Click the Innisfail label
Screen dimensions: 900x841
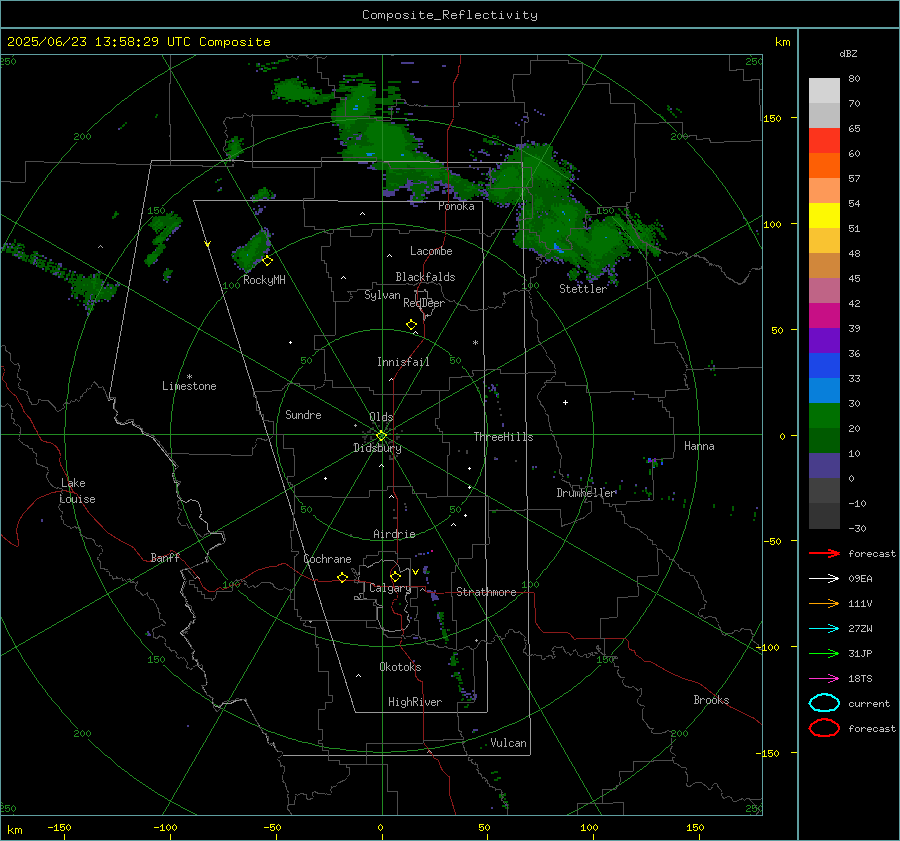[403, 362]
